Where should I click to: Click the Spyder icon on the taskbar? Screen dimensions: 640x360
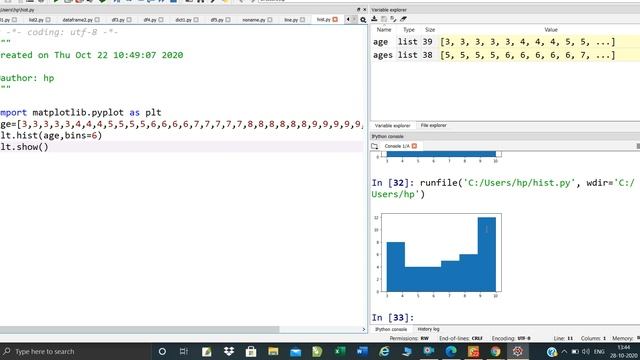click(x=518, y=351)
